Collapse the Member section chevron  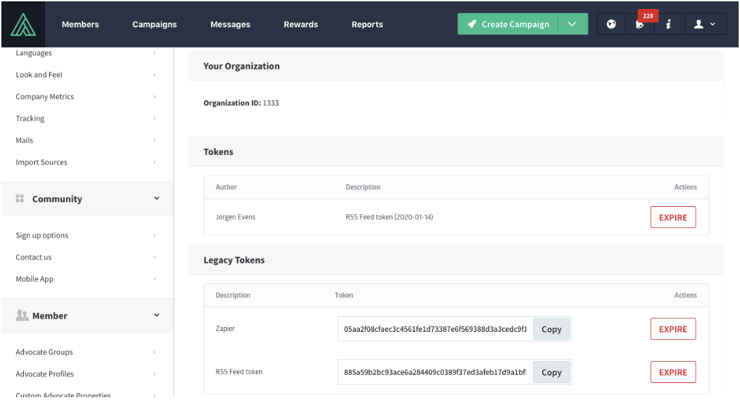click(x=157, y=315)
